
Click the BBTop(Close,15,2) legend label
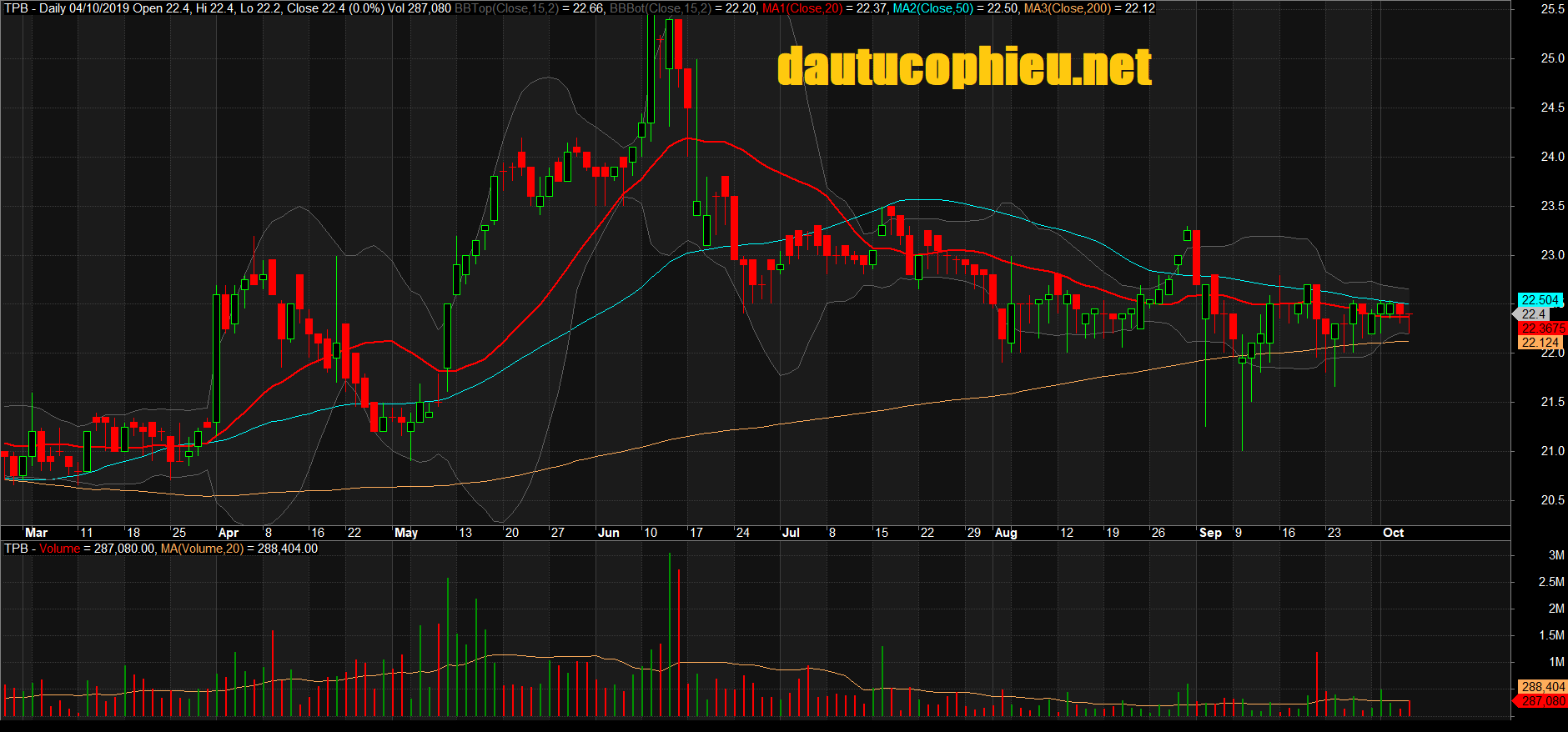coord(506,8)
